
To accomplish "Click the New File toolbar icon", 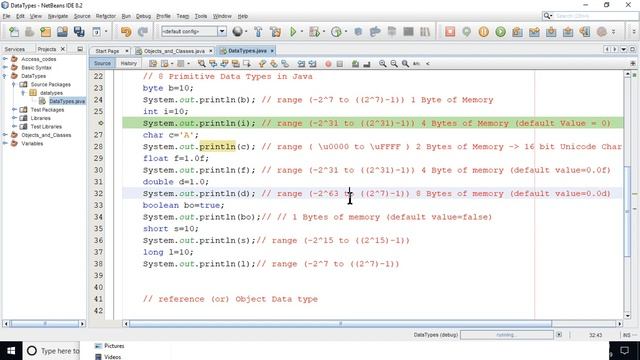I will pos(14,32).
